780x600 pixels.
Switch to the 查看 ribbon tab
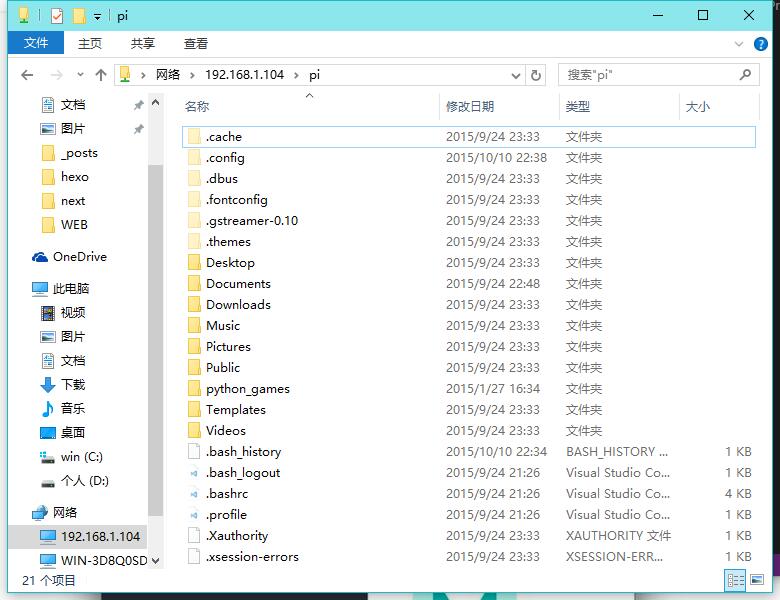point(196,44)
